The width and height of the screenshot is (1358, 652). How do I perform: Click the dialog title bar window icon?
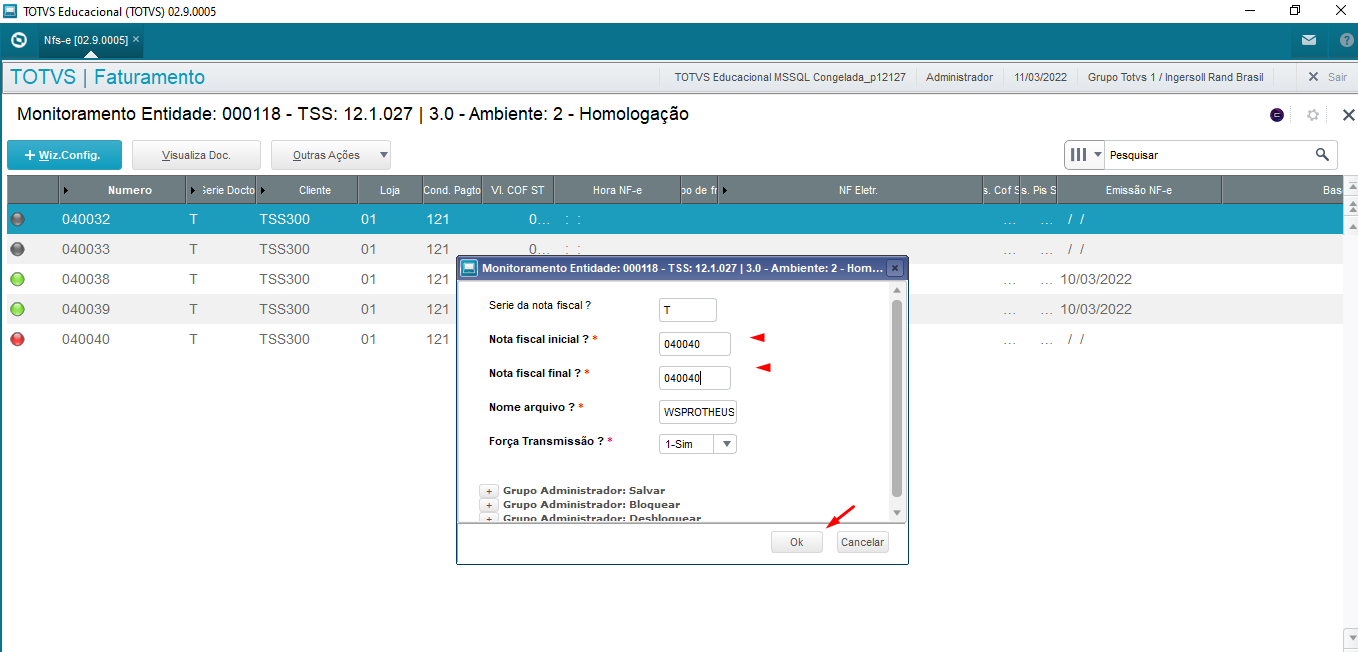pyautogui.click(x=469, y=268)
